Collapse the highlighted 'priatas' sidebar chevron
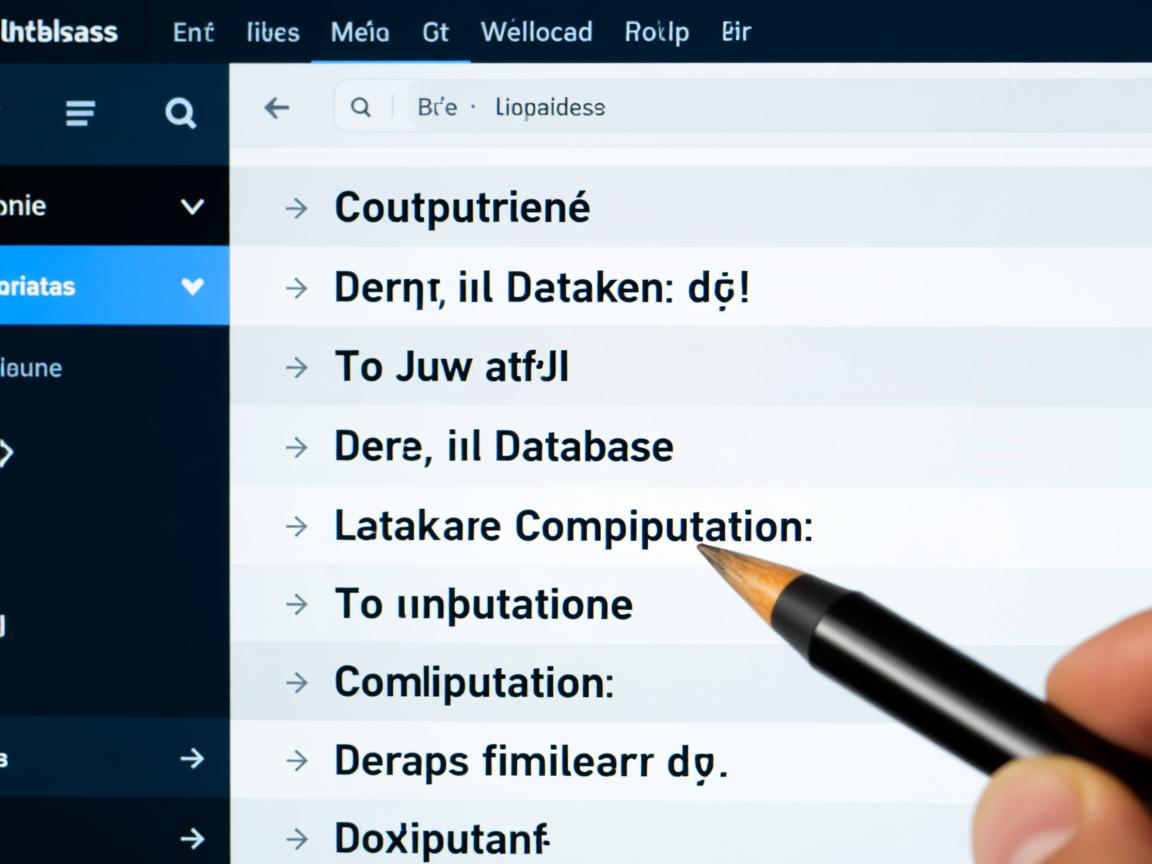The width and height of the screenshot is (1152, 864). point(191,287)
